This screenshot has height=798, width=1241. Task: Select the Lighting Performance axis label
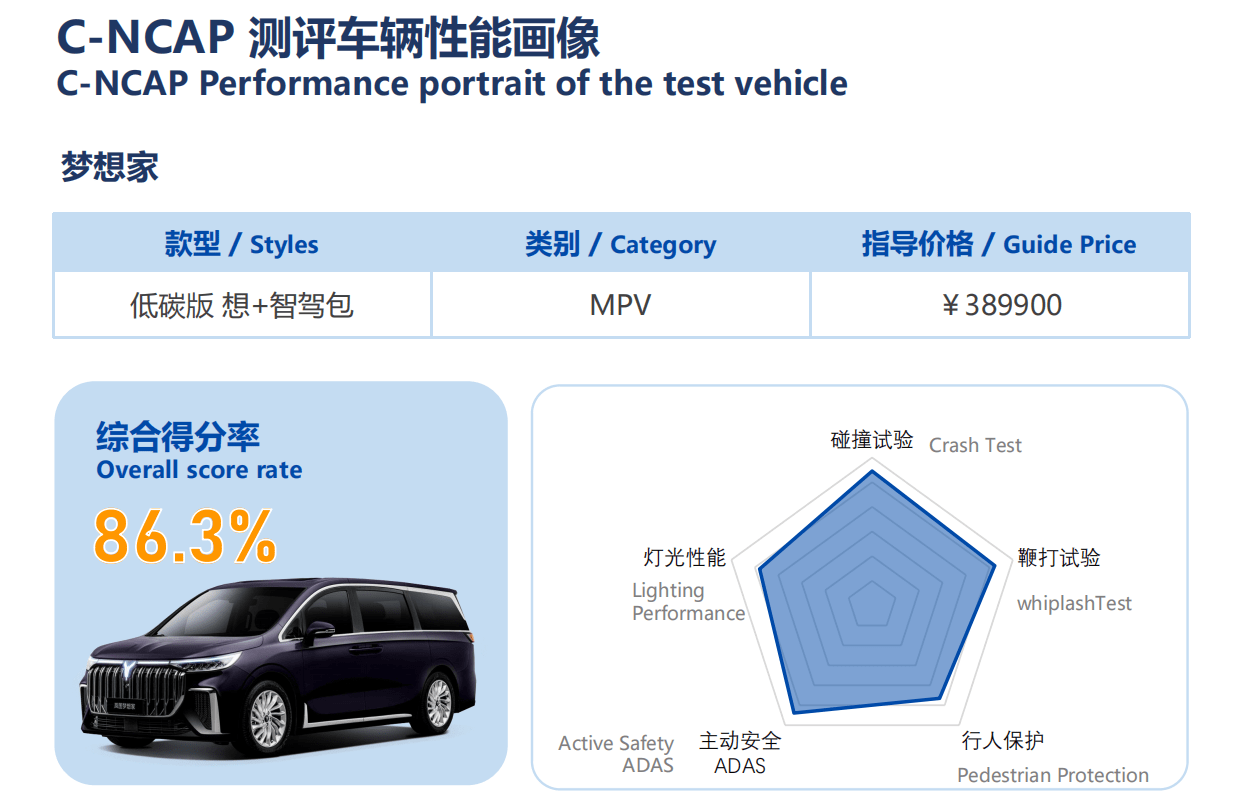tap(688, 602)
